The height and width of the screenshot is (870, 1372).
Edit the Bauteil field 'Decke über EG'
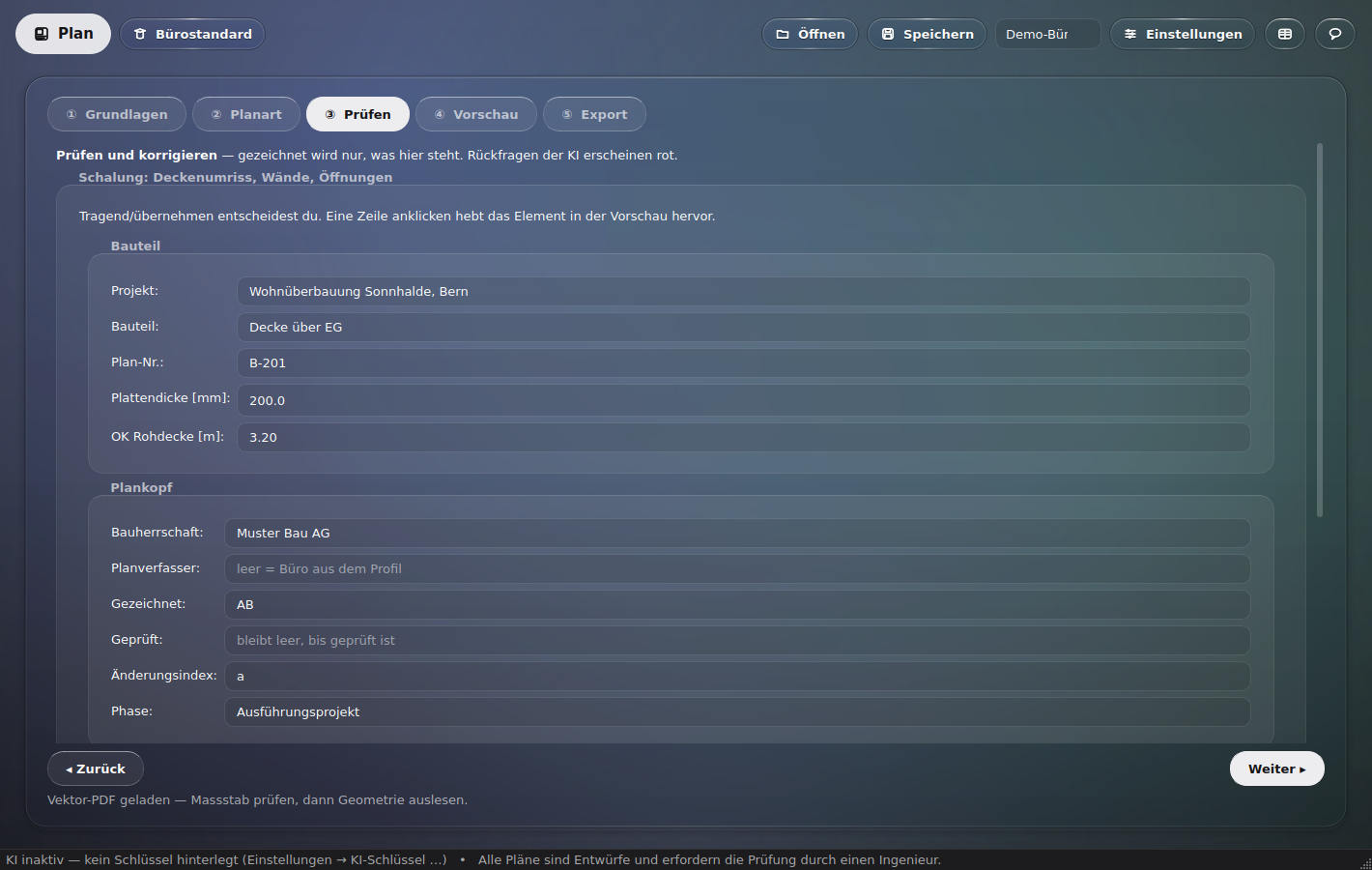[x=744, y=327]
